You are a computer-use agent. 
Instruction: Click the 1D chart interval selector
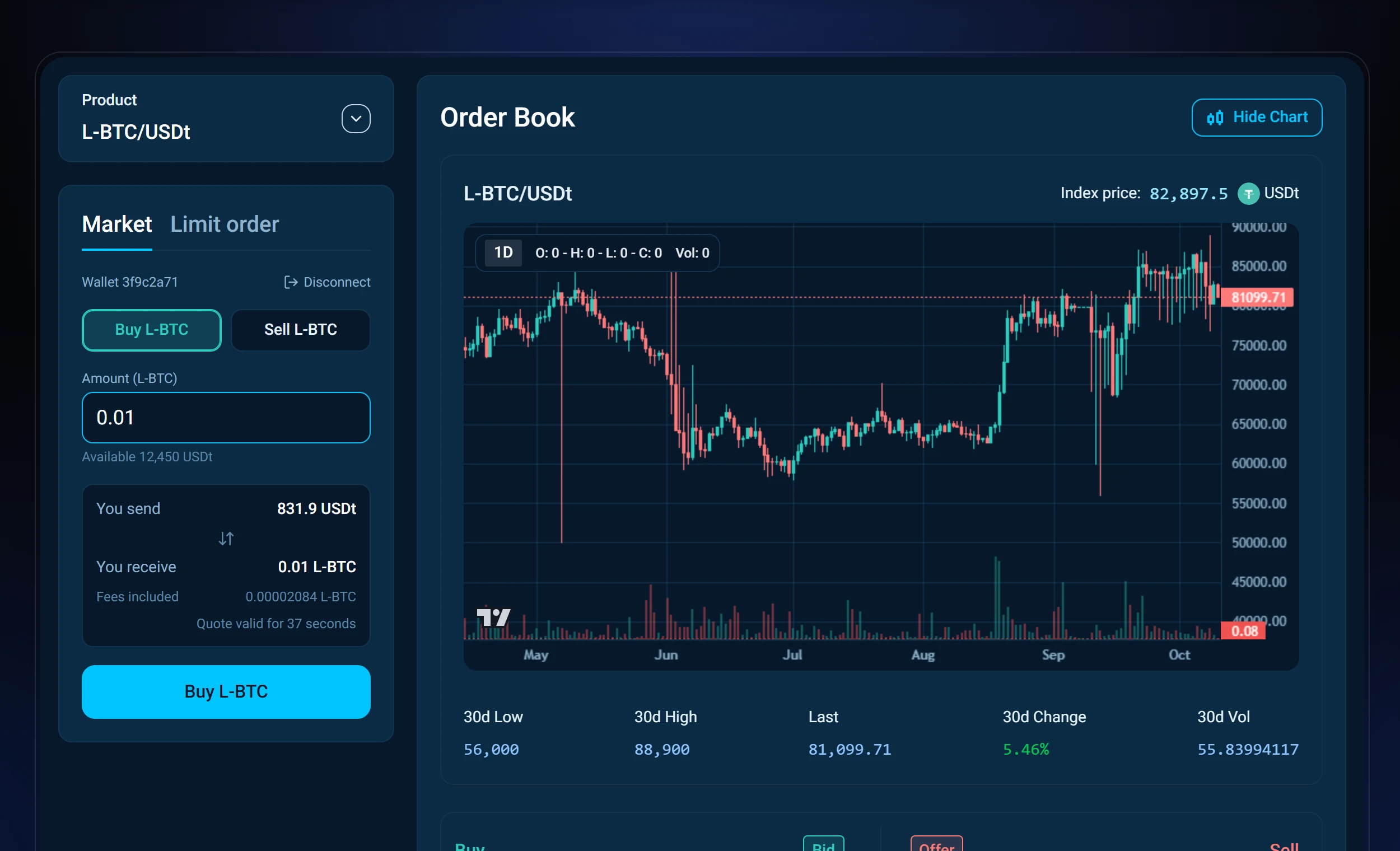[x=503, y=253]
